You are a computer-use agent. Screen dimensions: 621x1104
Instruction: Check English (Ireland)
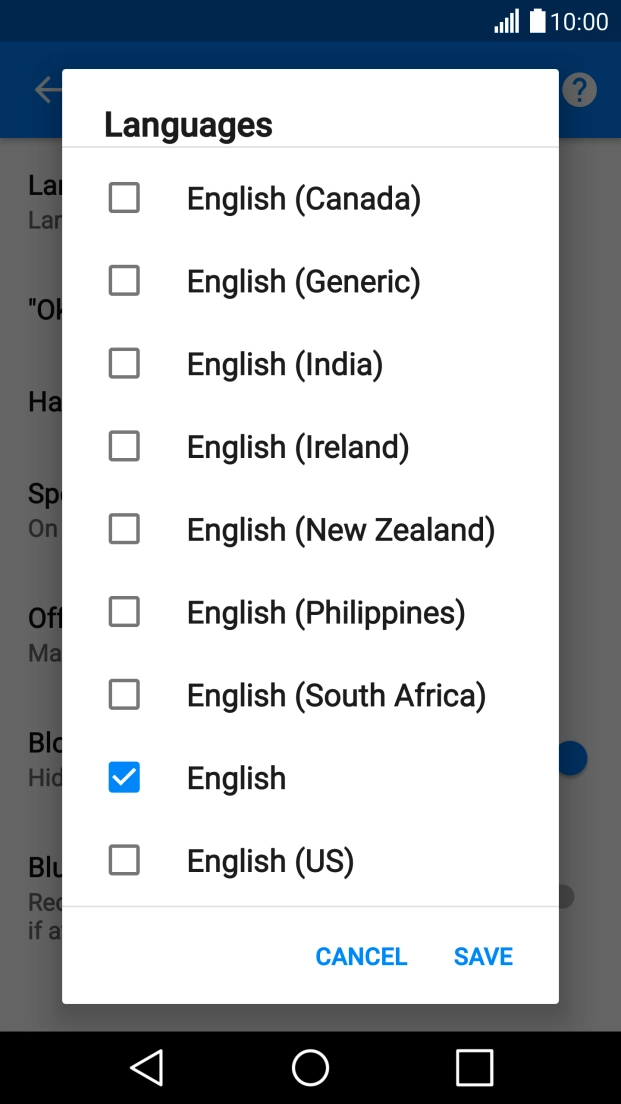click(124, 446)
